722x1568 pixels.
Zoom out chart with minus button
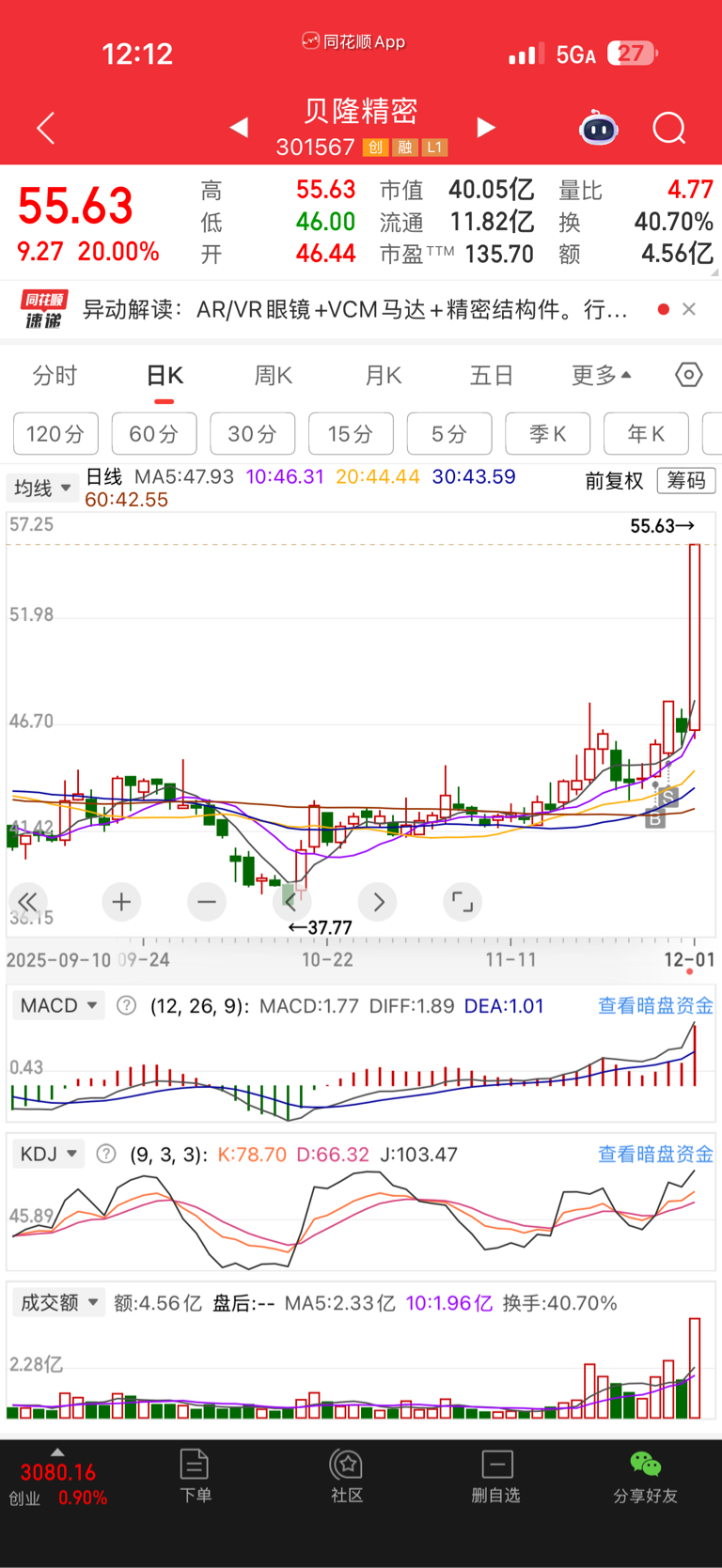pyautogui.click(x=207, y=903)
